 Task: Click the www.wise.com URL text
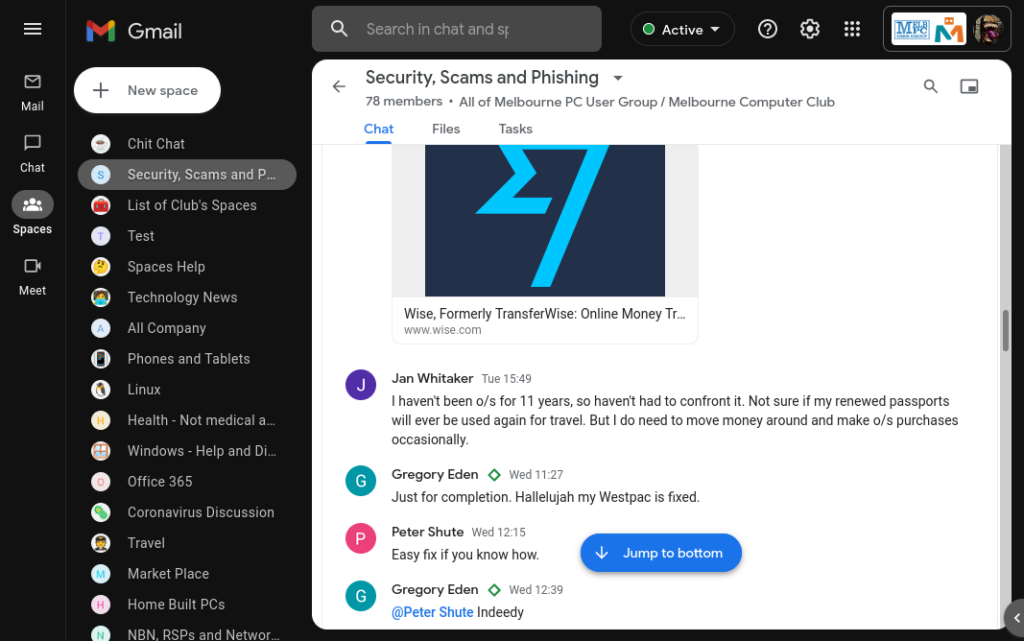tap(442, 330)
